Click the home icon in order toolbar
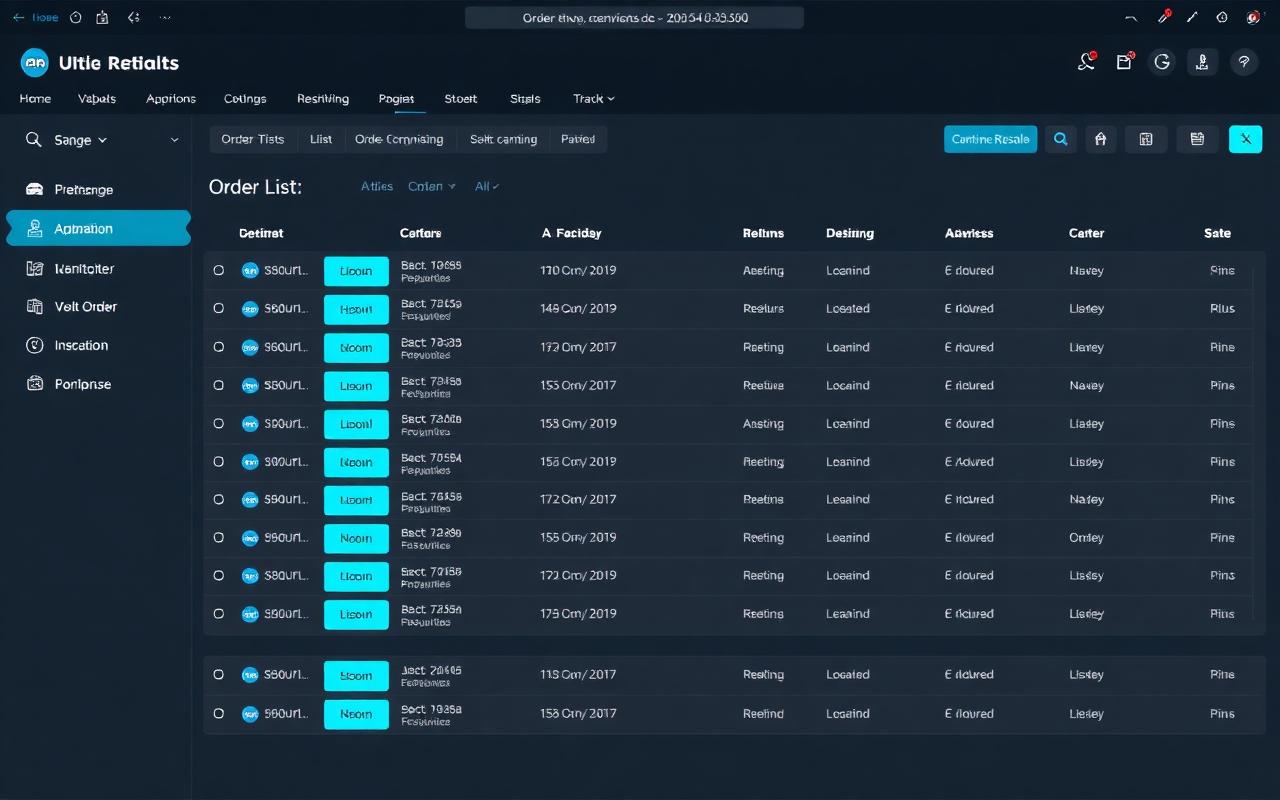Image resolution: width=1280 pixels, height=800 pixels. [x=1100, y=139]
